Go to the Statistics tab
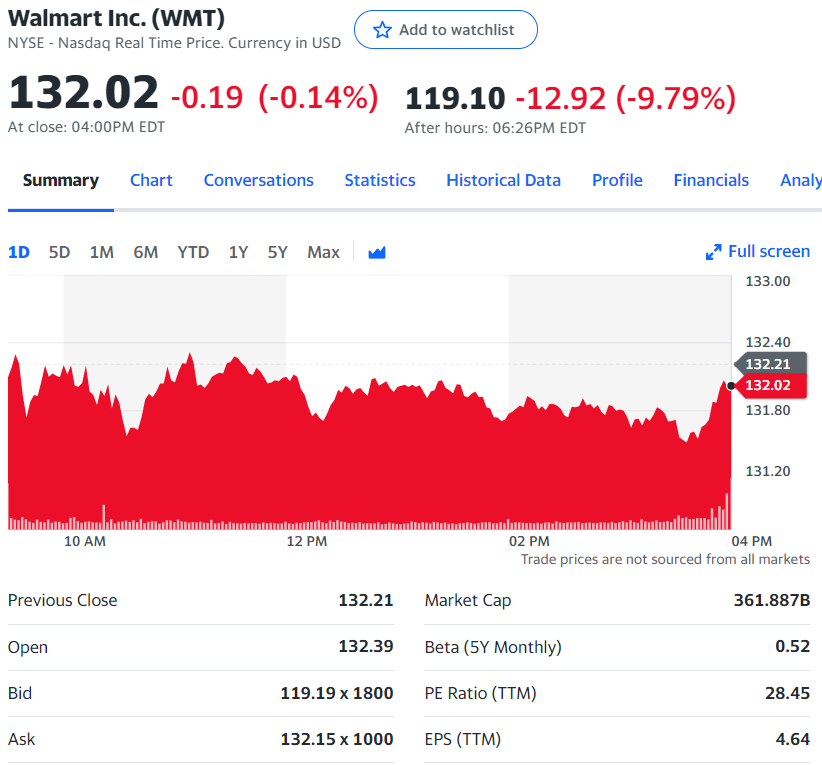The width and height of the screenshot is (822, 765). coord(380,180)
